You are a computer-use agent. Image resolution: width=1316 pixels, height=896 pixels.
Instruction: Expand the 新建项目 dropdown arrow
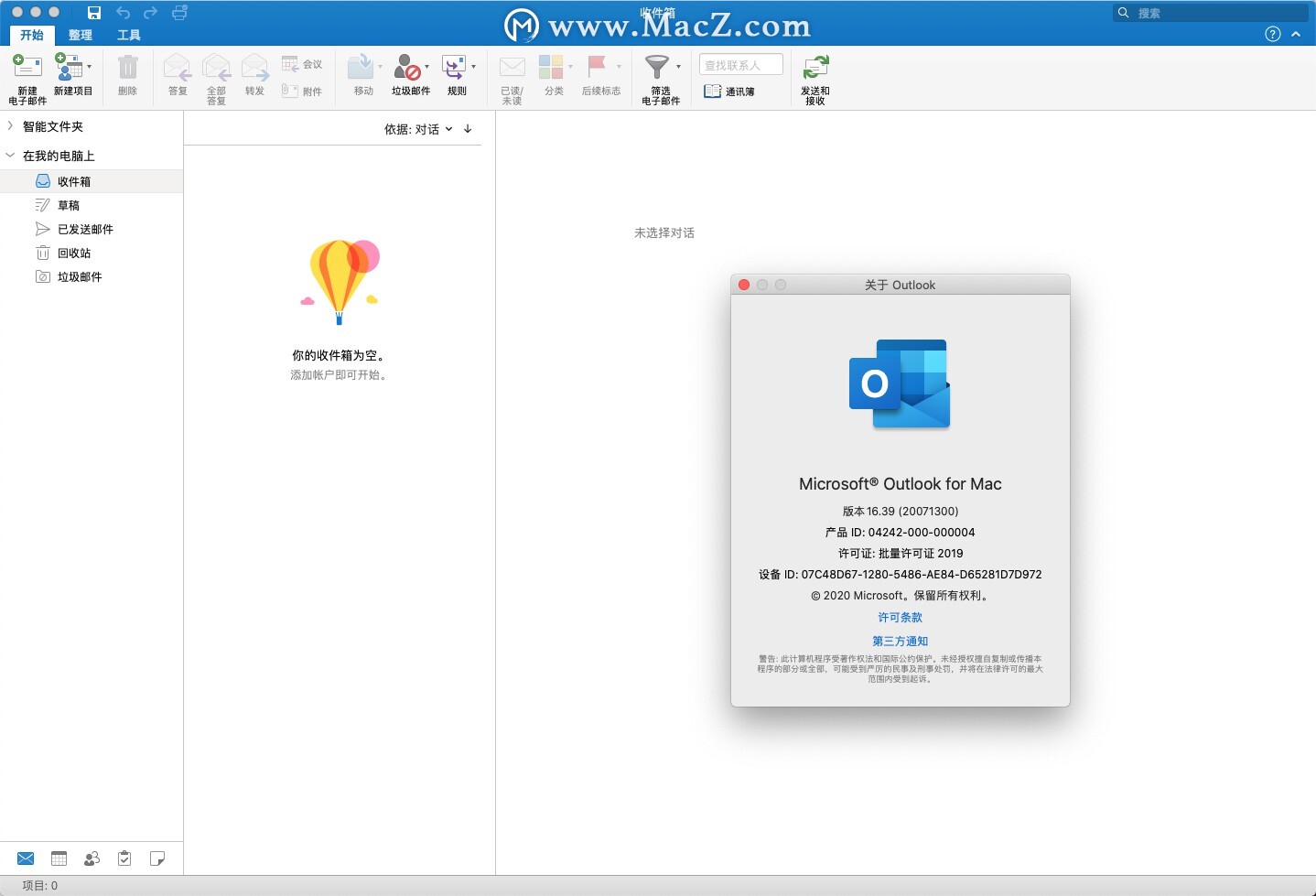(89, 67)
